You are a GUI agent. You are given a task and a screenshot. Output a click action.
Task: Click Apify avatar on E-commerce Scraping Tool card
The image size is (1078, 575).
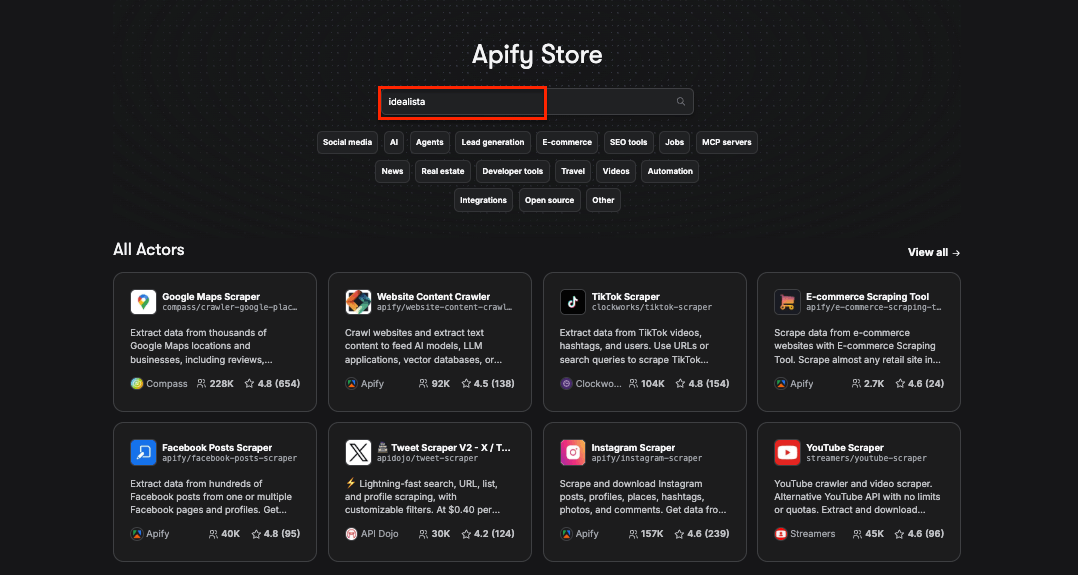pos(780,384)
